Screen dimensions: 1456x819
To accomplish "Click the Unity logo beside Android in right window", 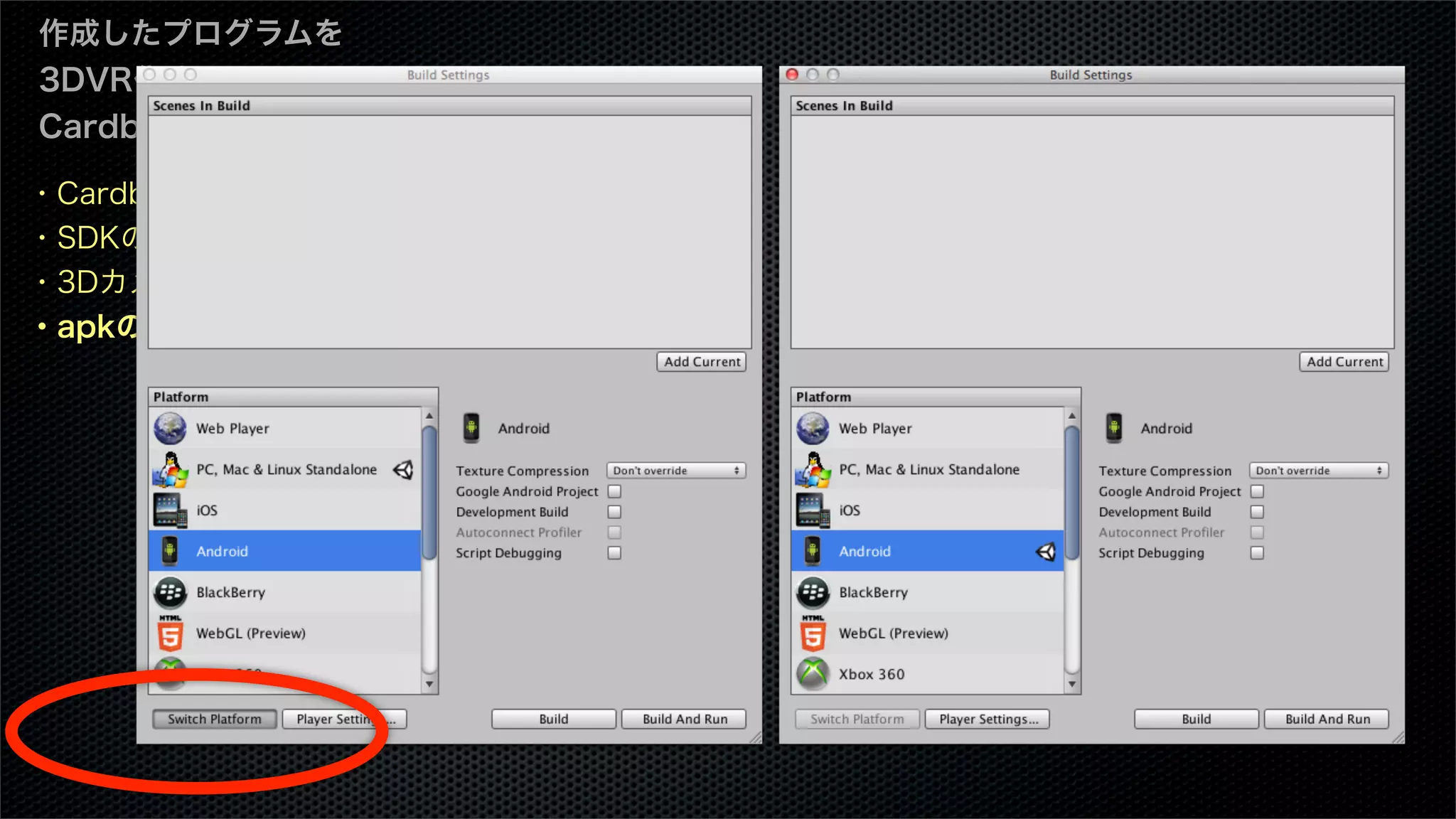I will [1046, 552].
